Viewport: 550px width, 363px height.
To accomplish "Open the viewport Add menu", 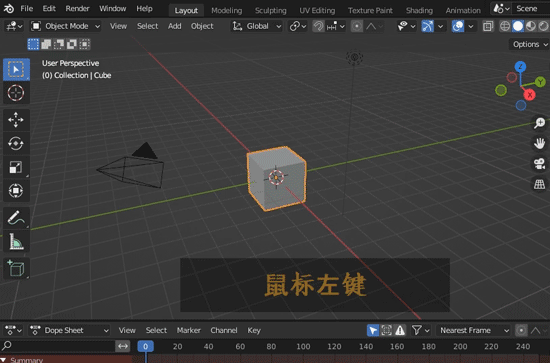I will click(174, 26).
